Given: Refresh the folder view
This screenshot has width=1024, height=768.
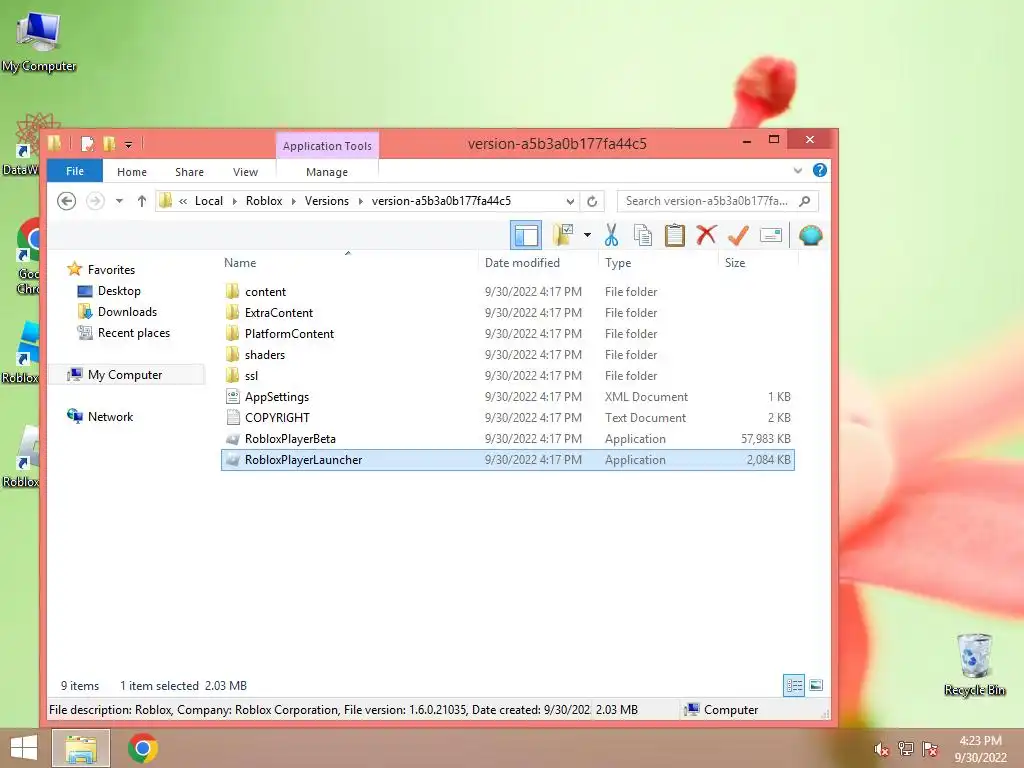Looking at the screenshot, I should pos(592,201).
